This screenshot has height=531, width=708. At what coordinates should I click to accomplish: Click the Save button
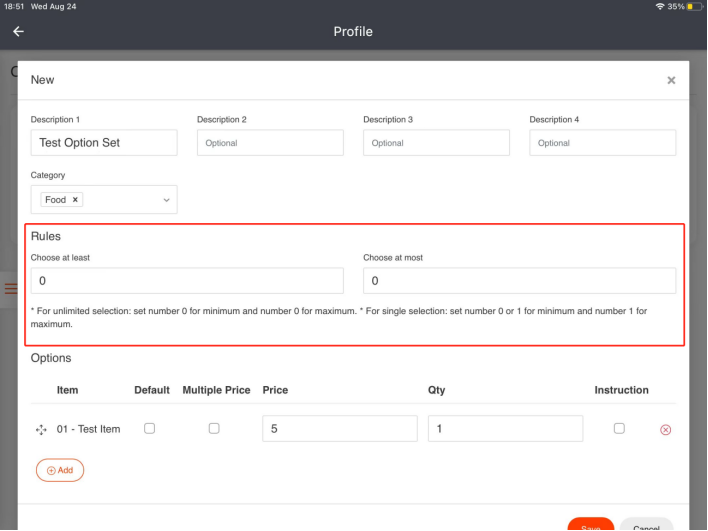click(590, 525)
